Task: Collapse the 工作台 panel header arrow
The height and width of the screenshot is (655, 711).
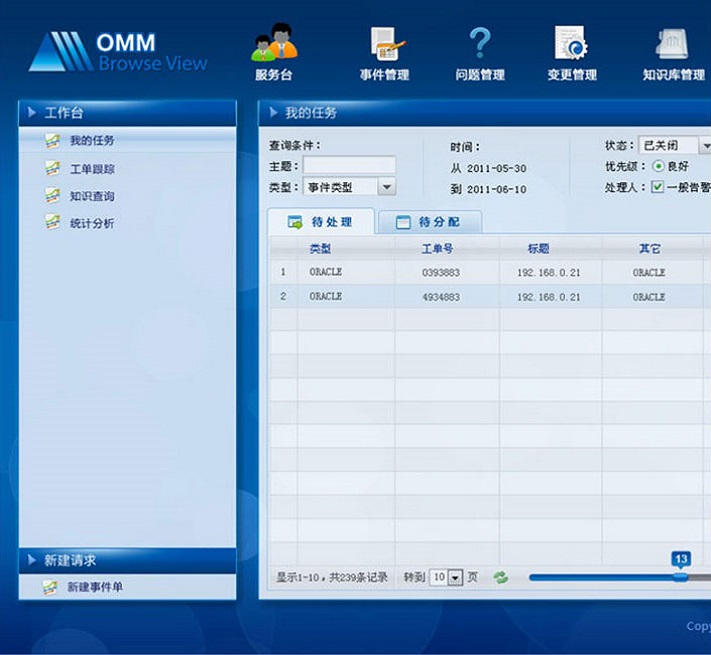Action: point(32,113)
